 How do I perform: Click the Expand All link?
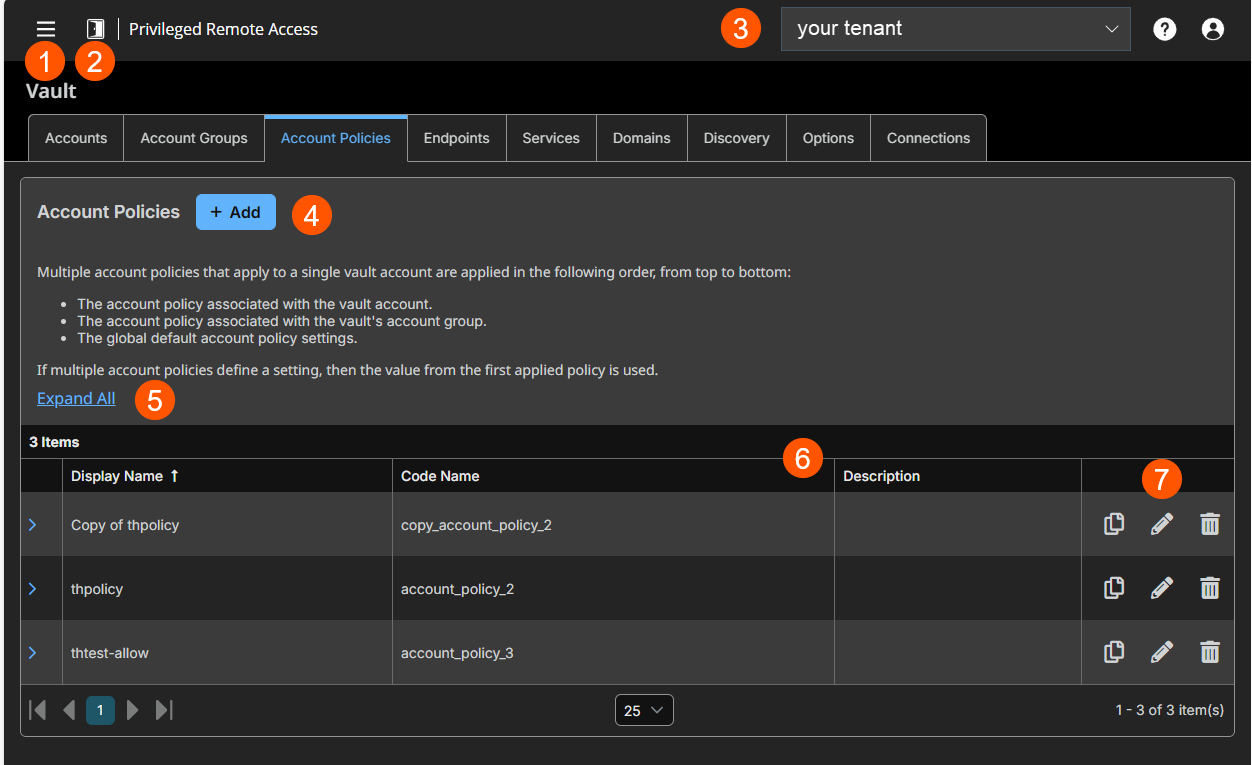click(76, 398)
